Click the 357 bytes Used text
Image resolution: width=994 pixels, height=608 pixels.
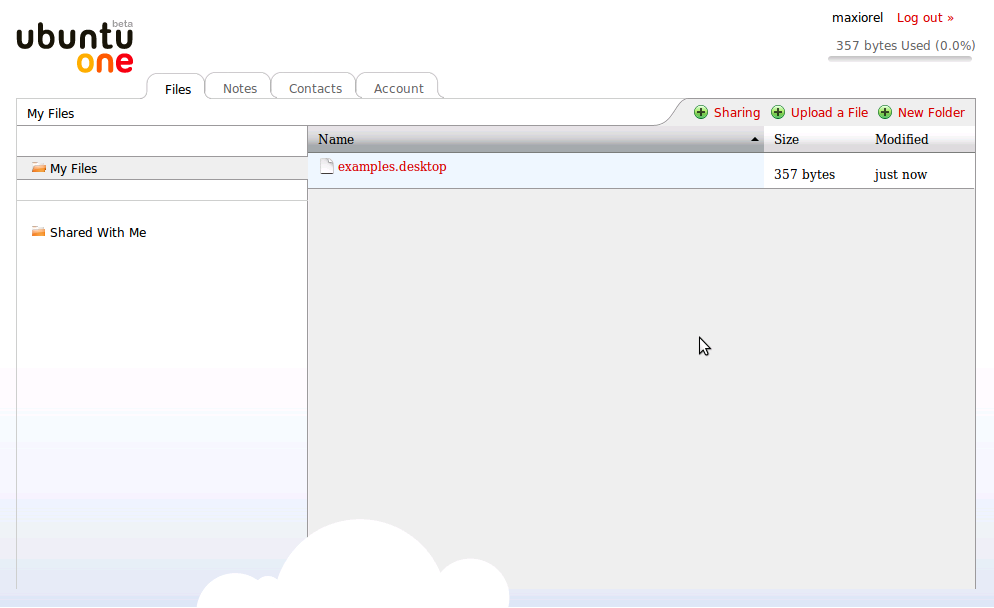[905, 46]
